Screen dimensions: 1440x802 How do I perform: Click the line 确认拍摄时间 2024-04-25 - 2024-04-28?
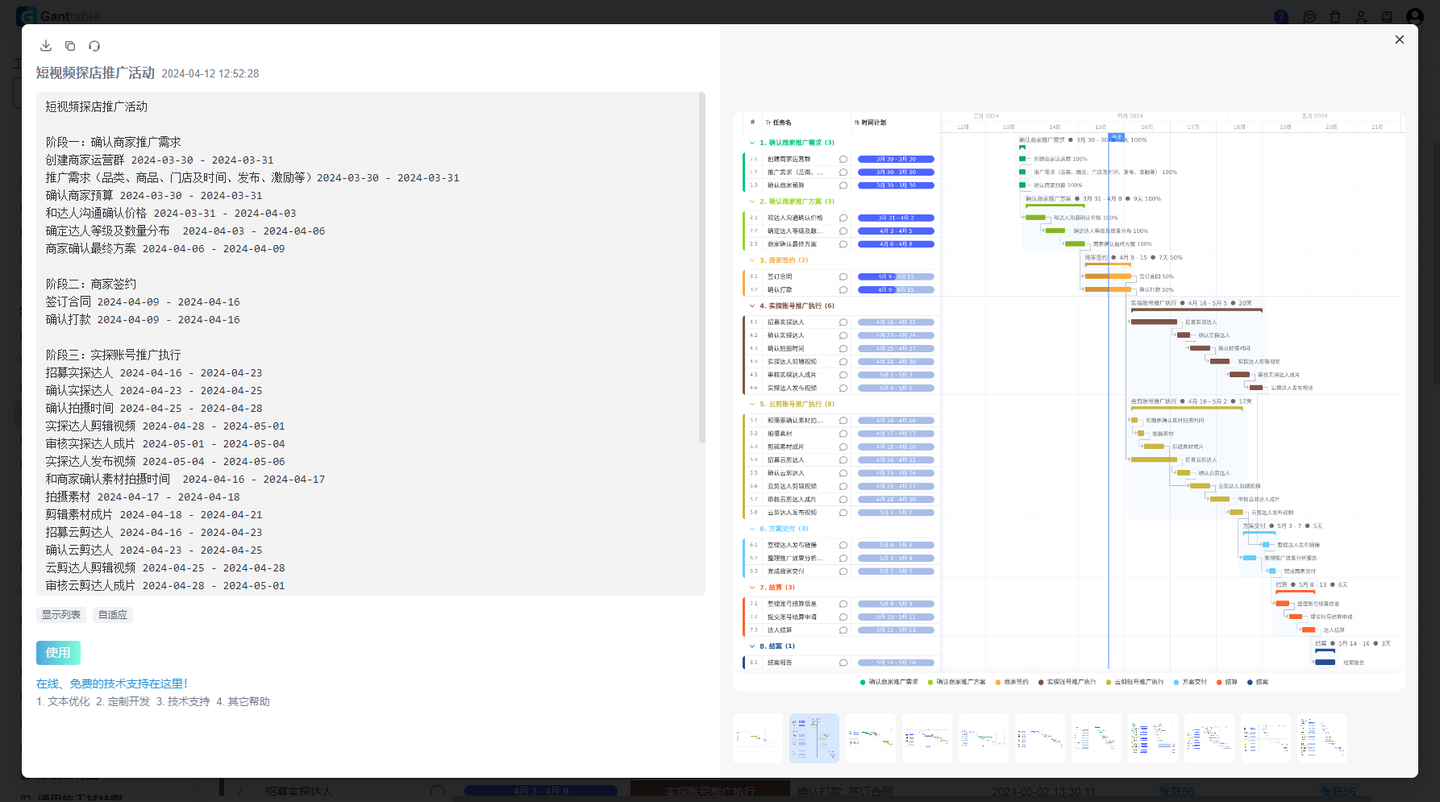(x=154, y=408)
